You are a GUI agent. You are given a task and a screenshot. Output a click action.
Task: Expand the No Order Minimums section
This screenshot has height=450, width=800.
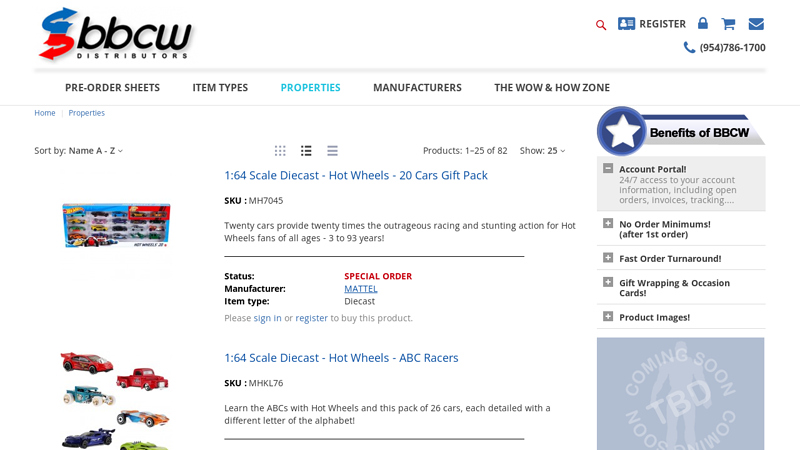pyautogui.click(x=608, y=224)
